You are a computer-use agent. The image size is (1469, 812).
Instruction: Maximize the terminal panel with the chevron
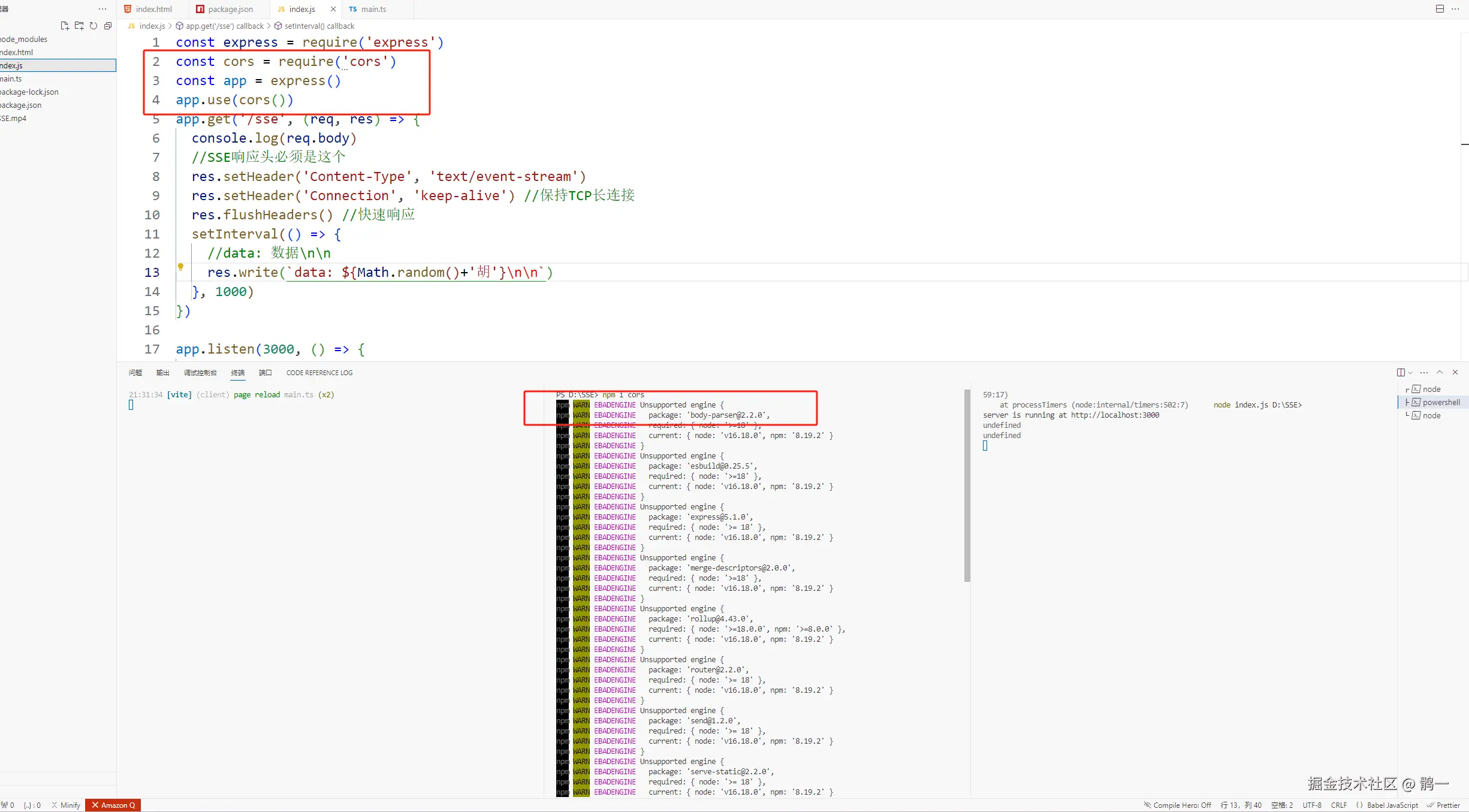click(x=1440, y=372)
